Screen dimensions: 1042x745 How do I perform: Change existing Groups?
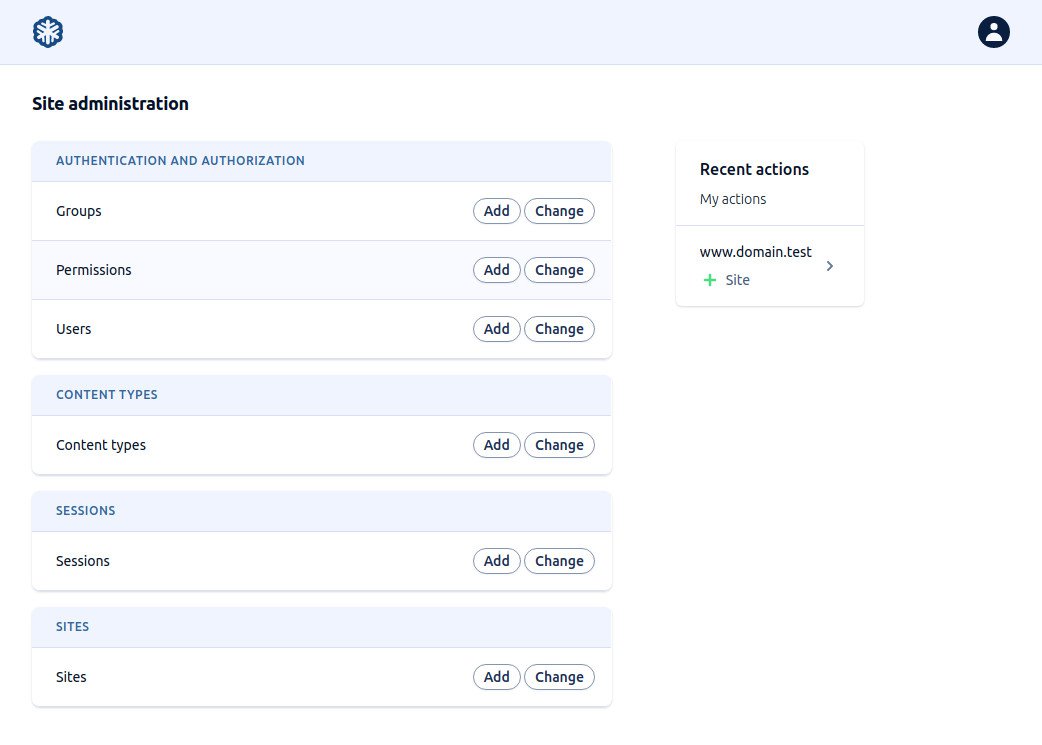pyautogui.click(x=559, y=211)
